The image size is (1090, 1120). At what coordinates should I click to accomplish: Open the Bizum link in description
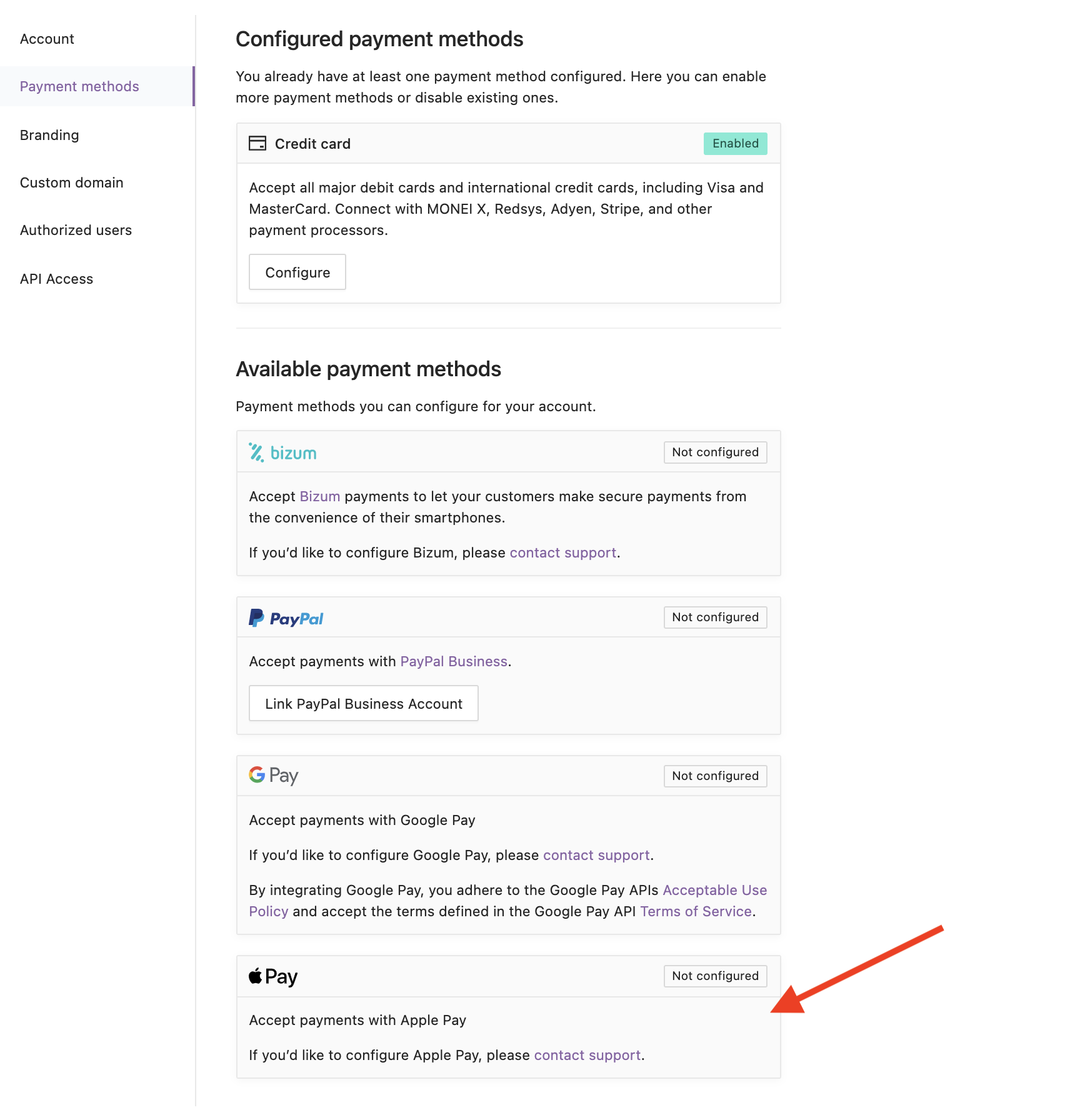320,496
